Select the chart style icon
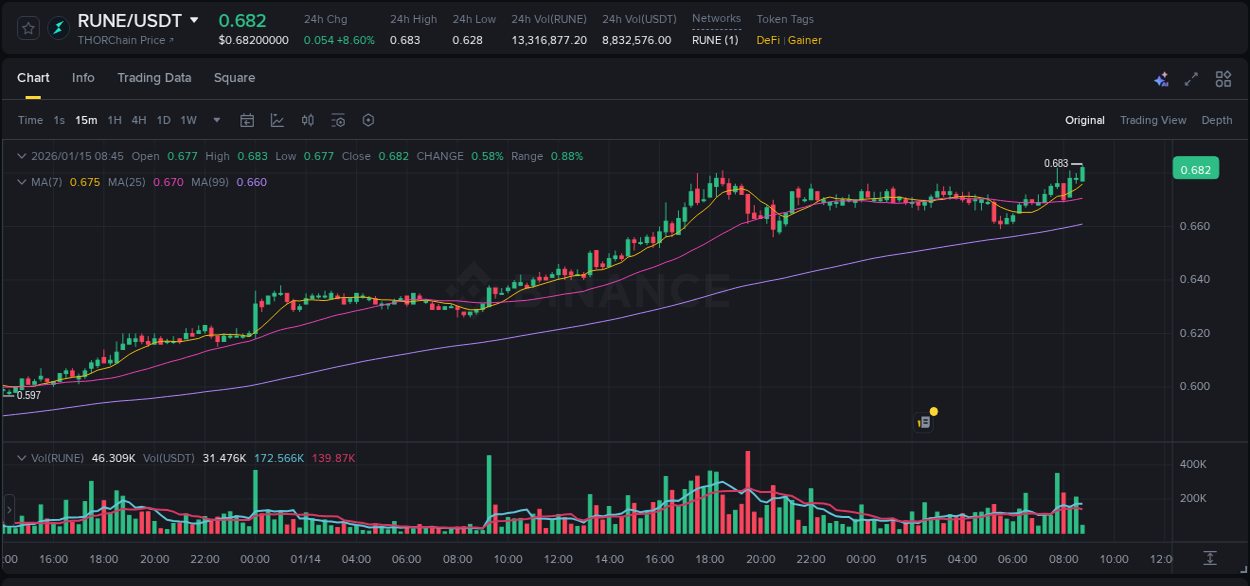Viewport: 1250px width, 586px height. pos(275,120)
